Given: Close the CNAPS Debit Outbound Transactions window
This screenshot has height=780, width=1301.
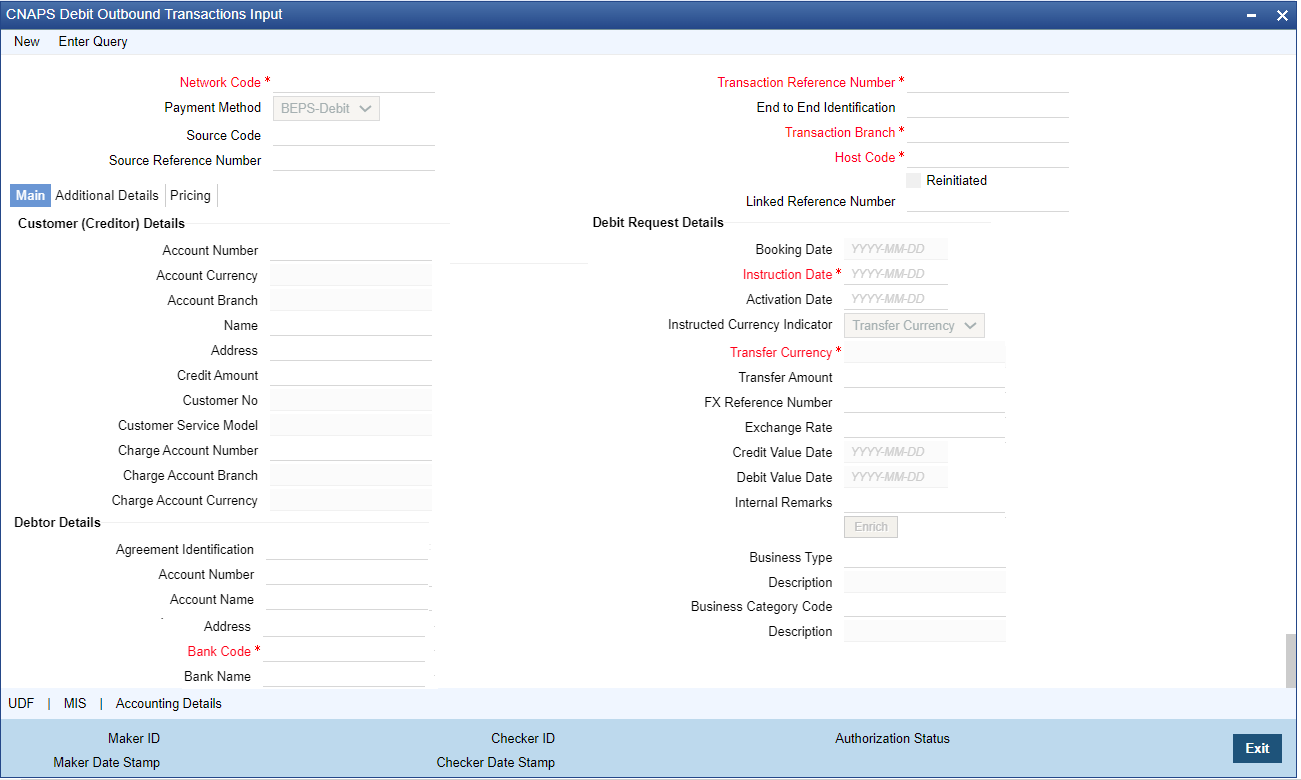Looking at the screenshot, I should coord(1282,15).
